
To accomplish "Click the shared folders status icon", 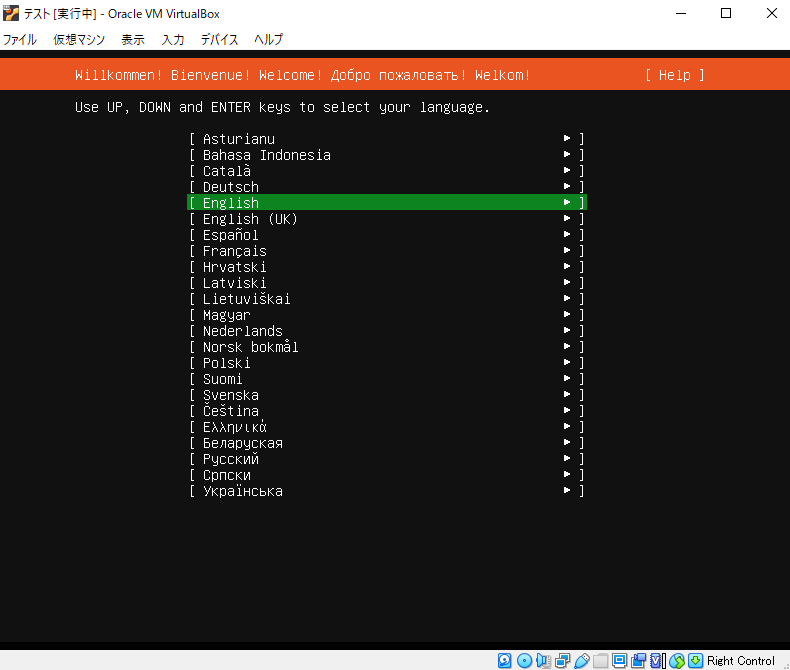I will tap(601, 660).
